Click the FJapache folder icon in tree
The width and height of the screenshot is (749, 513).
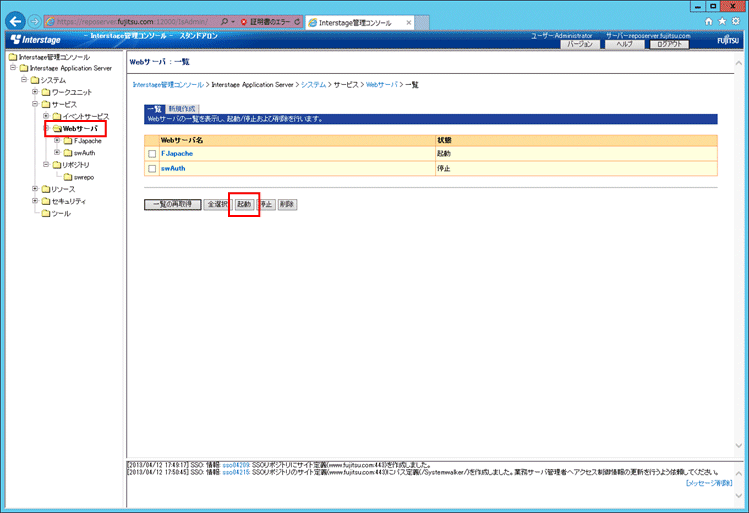[68, 141]
